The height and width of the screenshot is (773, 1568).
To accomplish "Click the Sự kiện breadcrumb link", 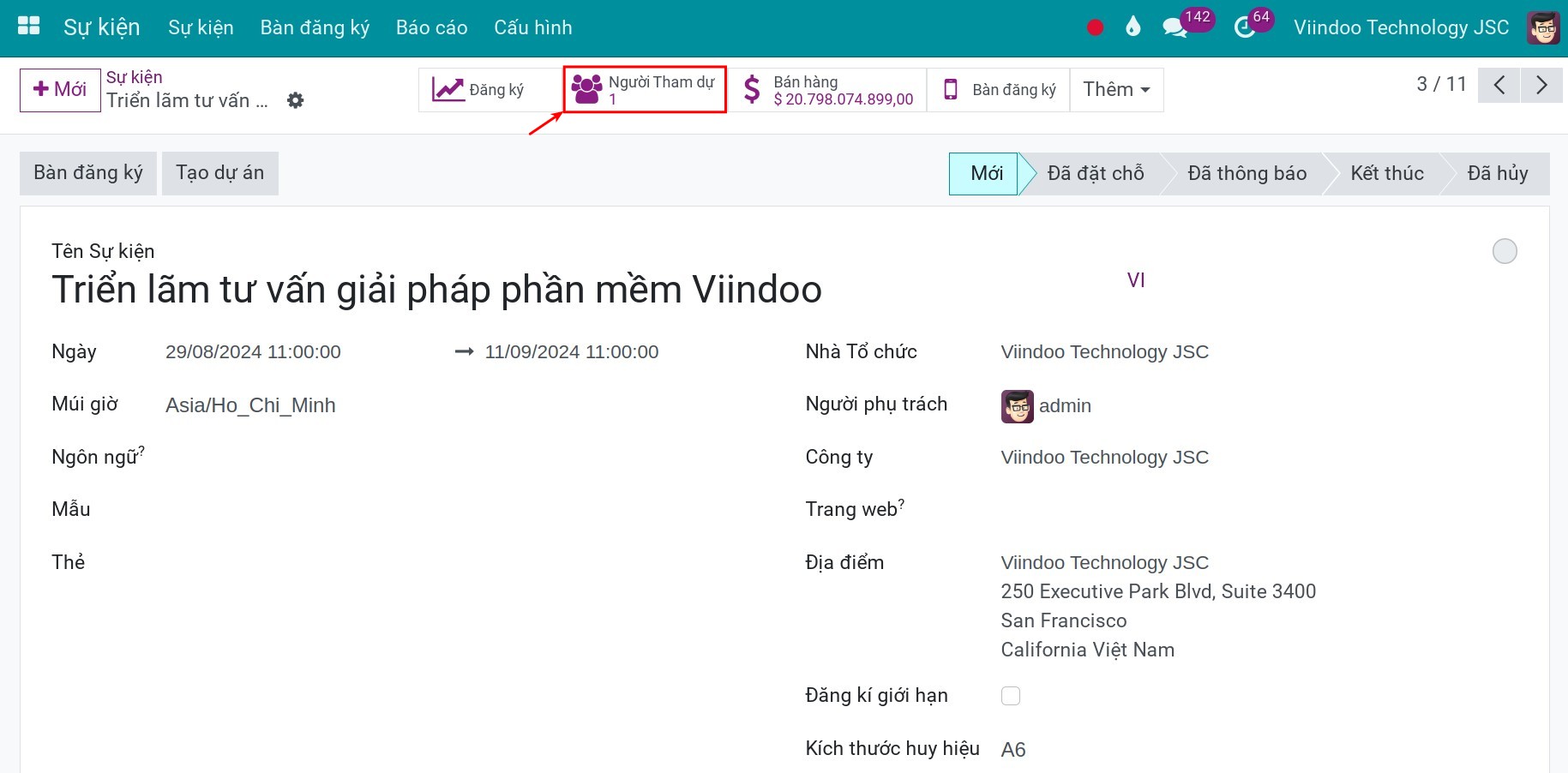I will 134,77.
